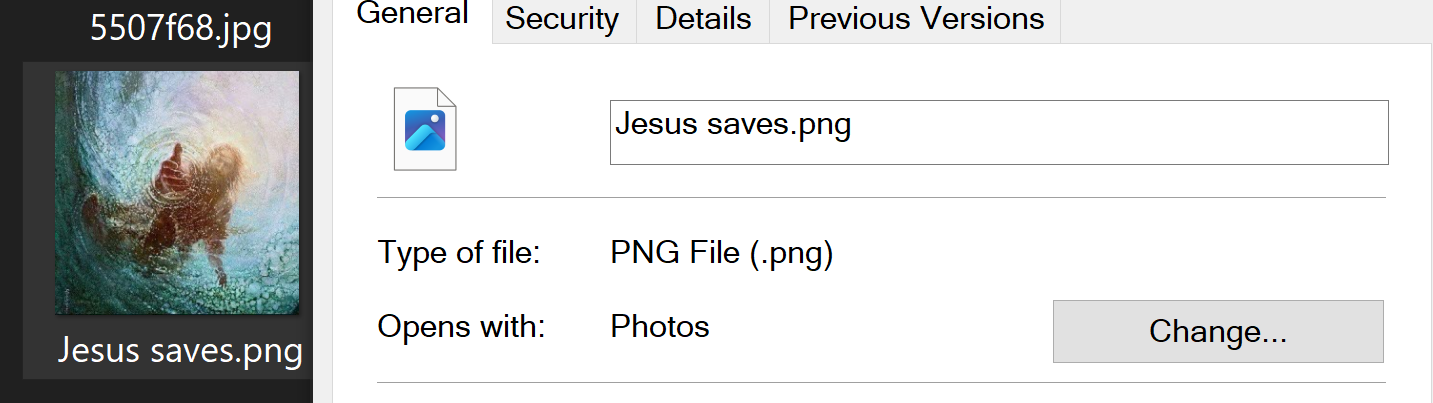The width and height of the screenshot is (1433, 403).
Task: Switch to the Details tab
Action: [x=703, y=19]
